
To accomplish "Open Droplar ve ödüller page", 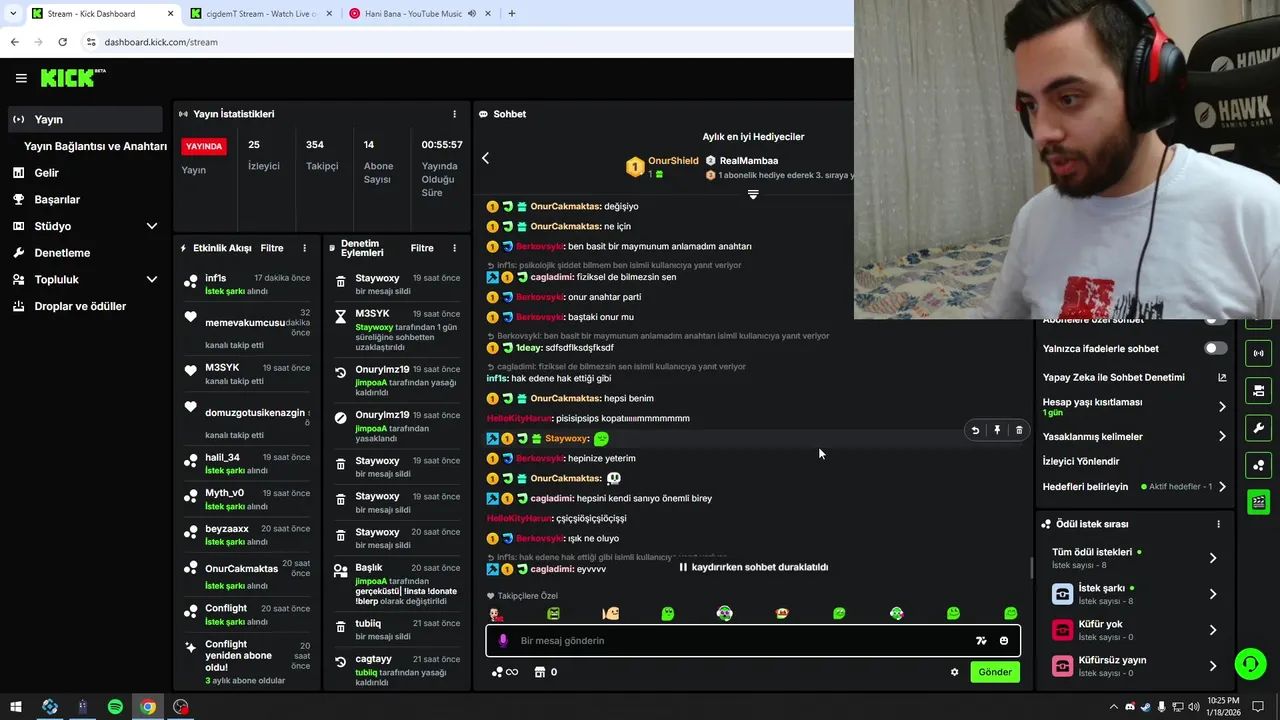I will (x=84, y=306).
